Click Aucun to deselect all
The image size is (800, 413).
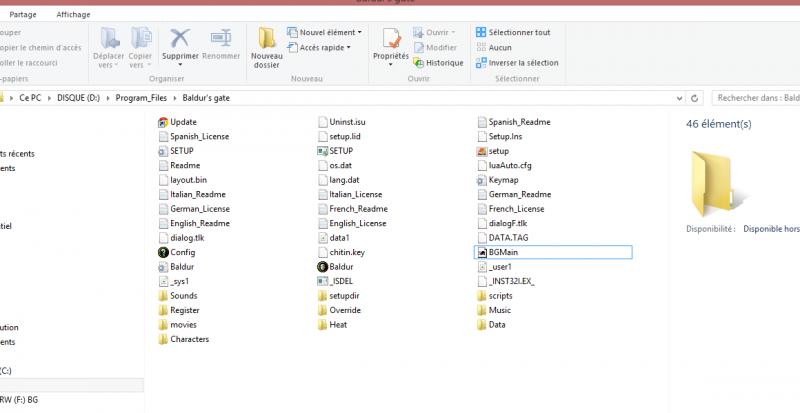point(493,47)
